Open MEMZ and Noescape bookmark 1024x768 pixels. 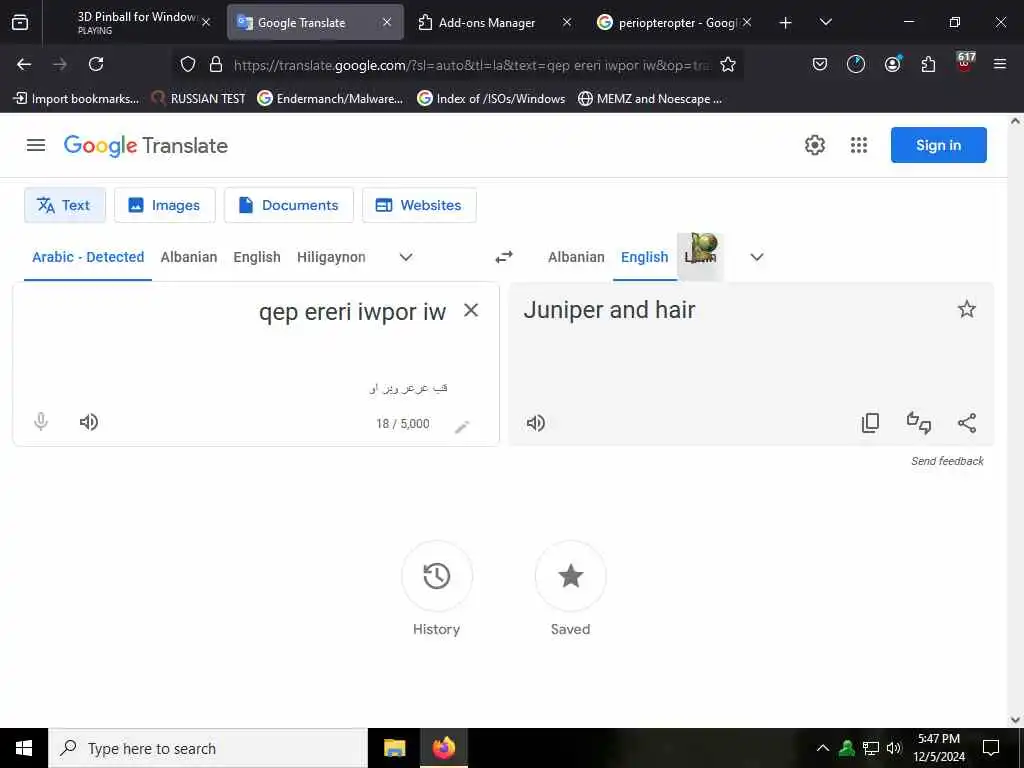(650, 99)
